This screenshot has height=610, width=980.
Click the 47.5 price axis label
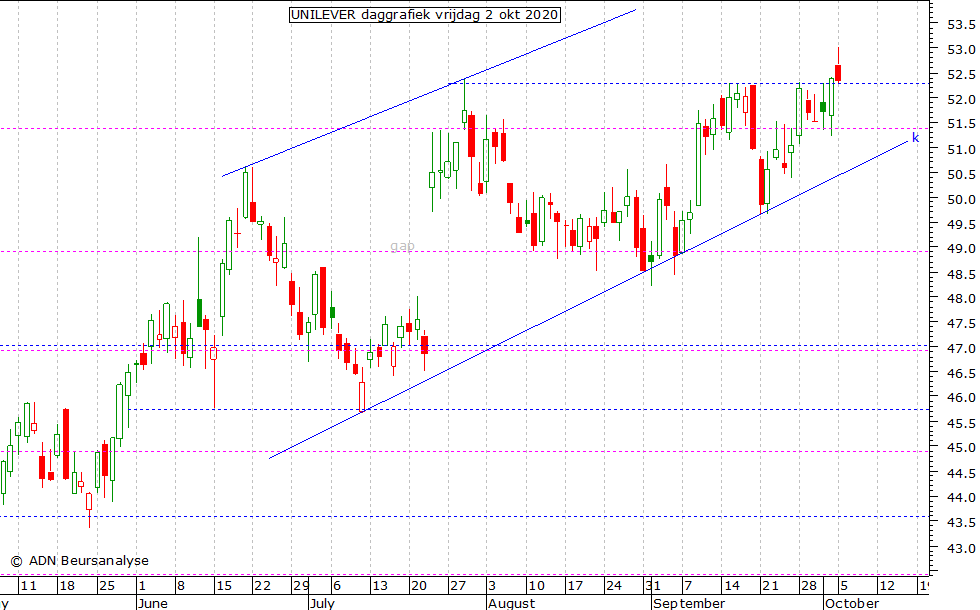(x=961, y=324)
